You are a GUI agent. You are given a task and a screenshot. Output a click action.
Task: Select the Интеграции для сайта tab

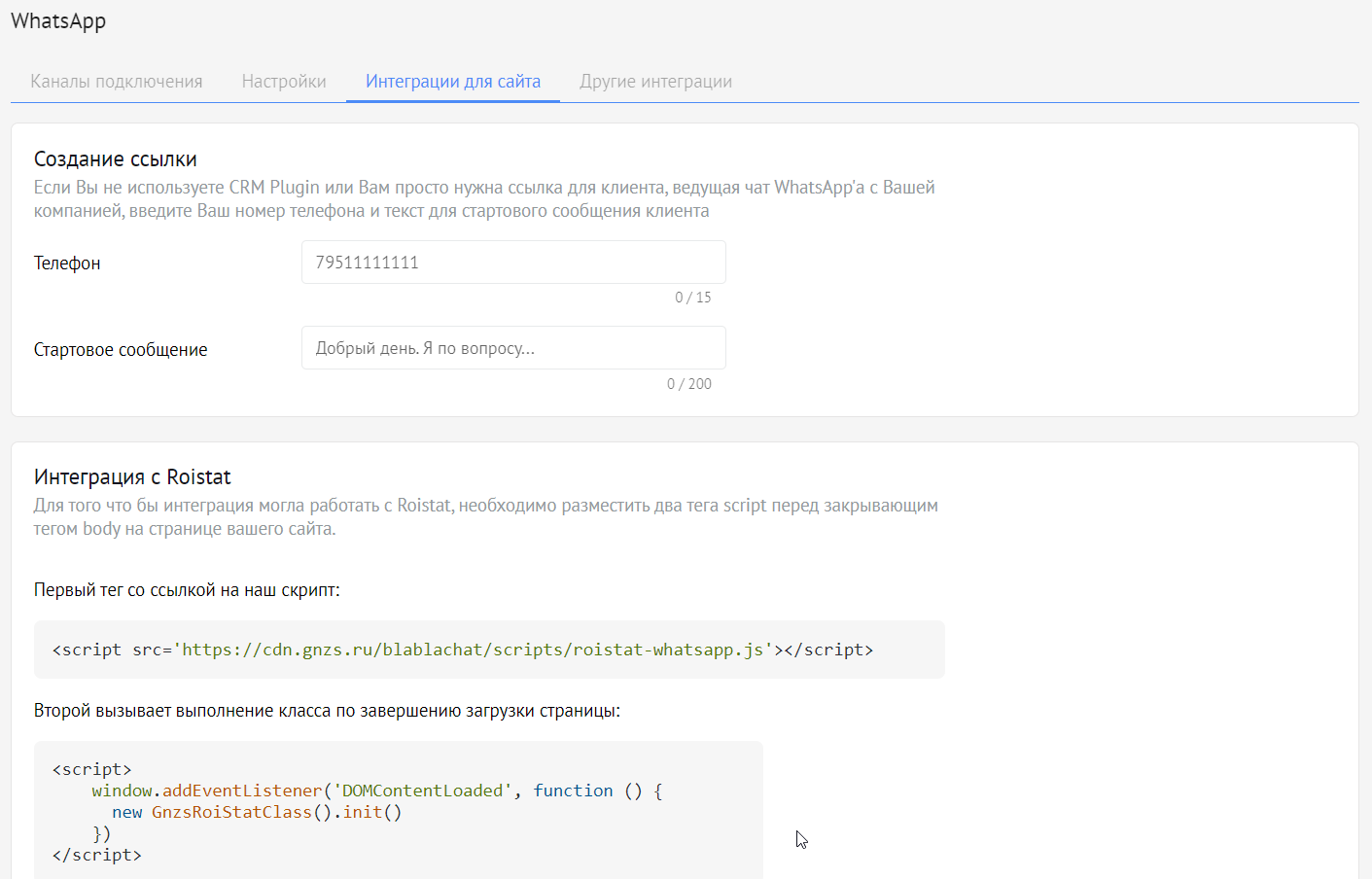click(453, 82)
